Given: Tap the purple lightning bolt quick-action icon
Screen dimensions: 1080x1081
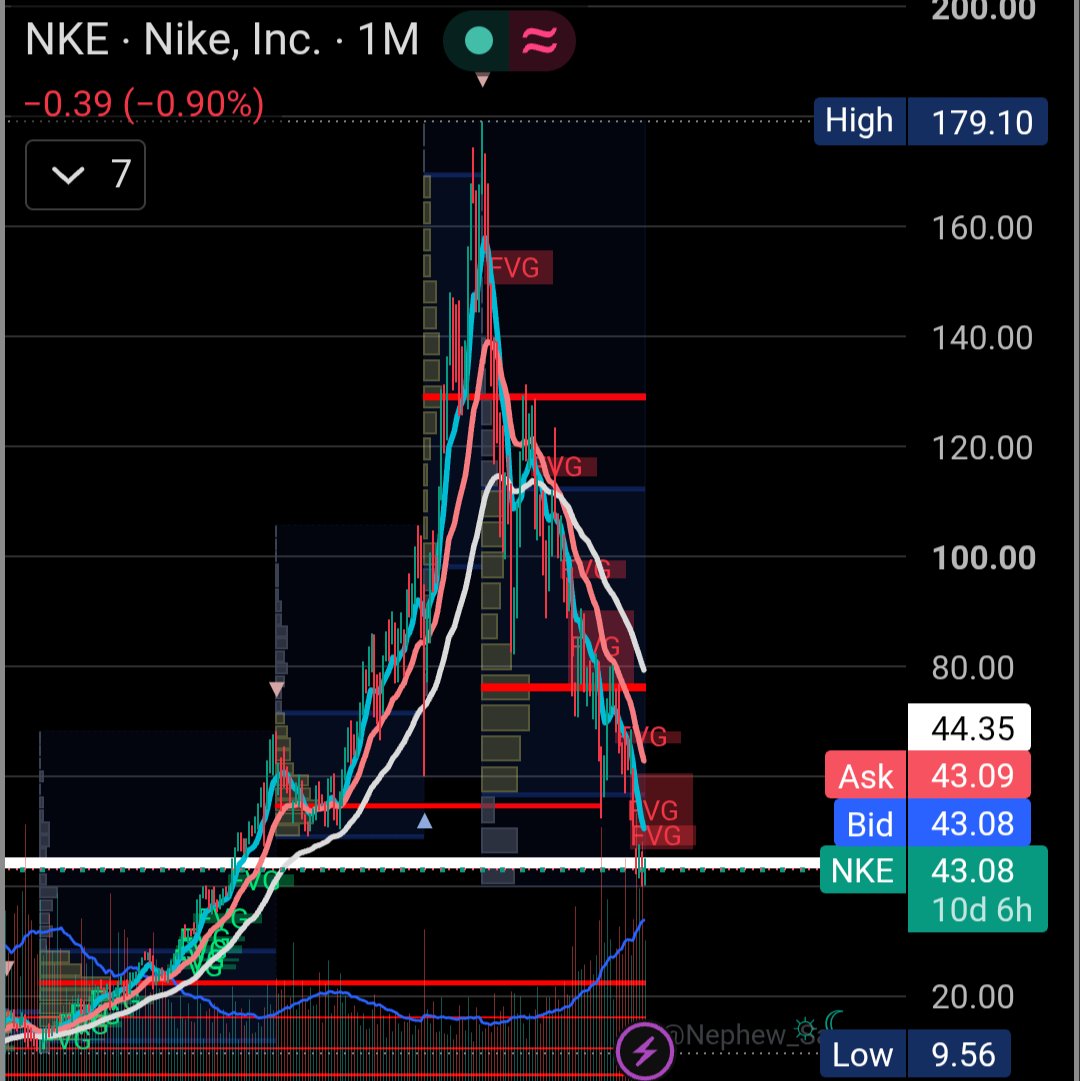Looking at the screenshot, I should click(645, 1052).
